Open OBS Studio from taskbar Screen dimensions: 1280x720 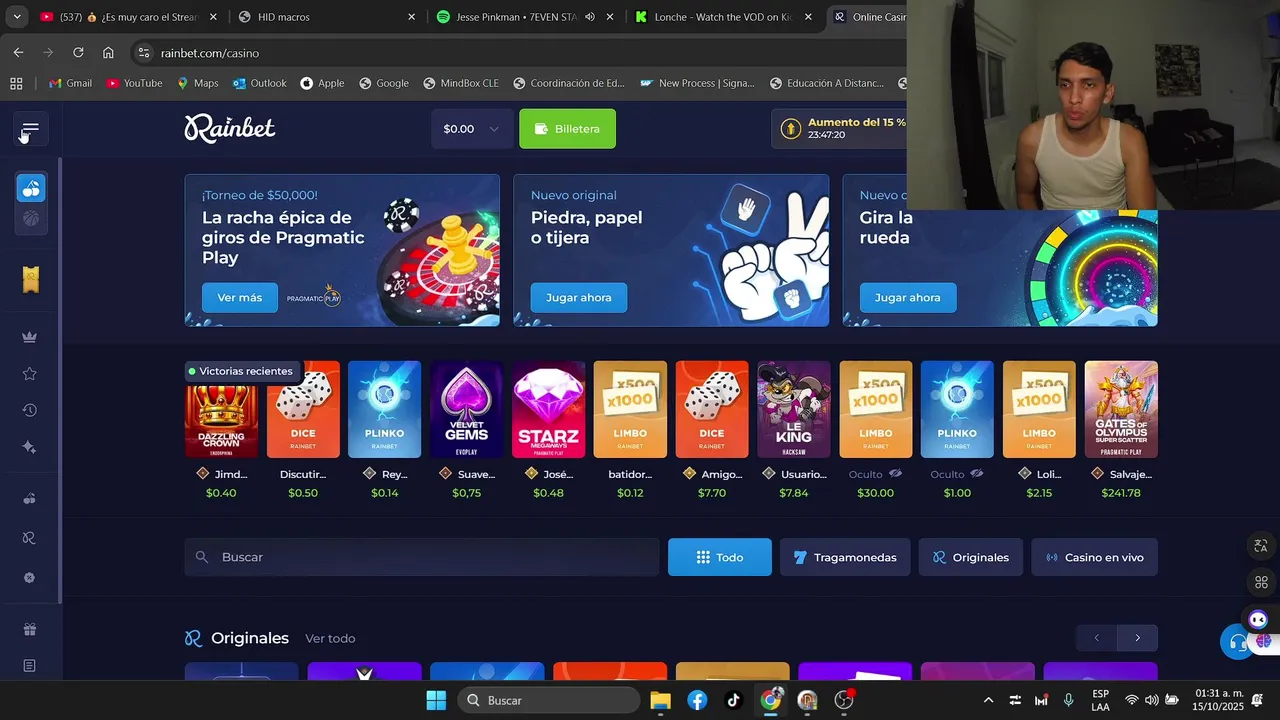click(x=844, y=700)
